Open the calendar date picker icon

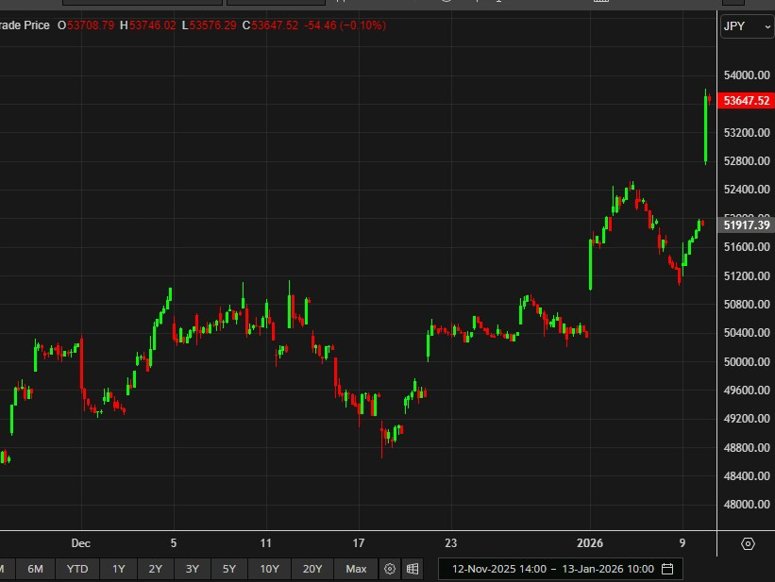667,569
